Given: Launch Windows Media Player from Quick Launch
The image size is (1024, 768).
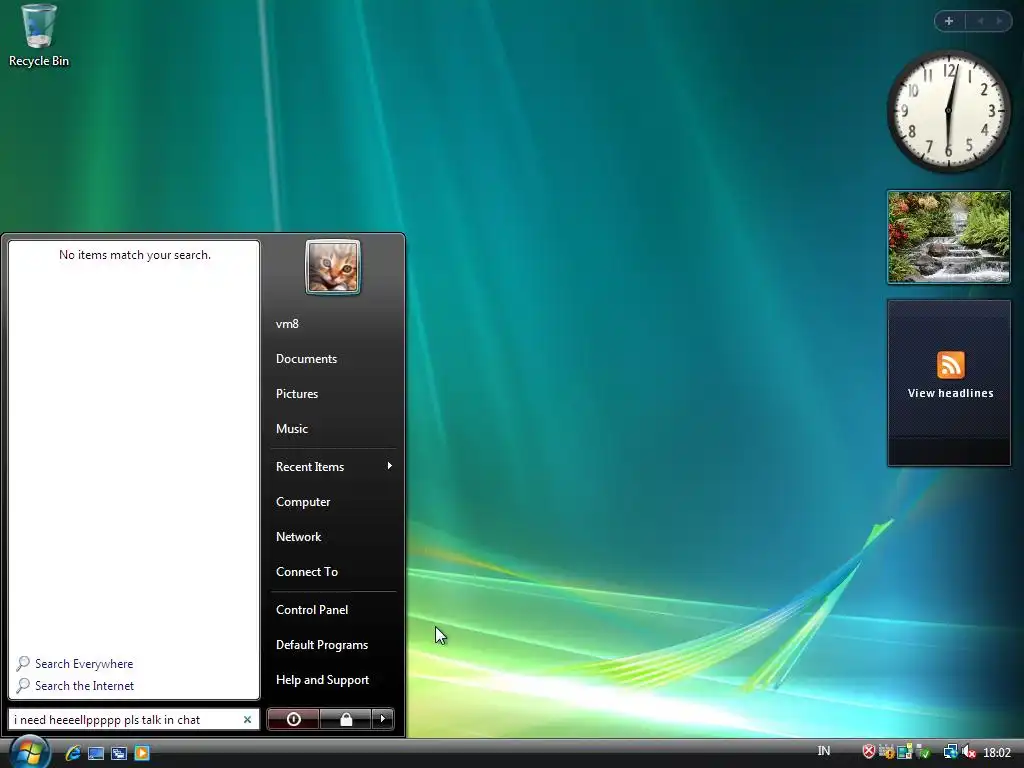Looking at the screenshot, I should tap(142, 753).
